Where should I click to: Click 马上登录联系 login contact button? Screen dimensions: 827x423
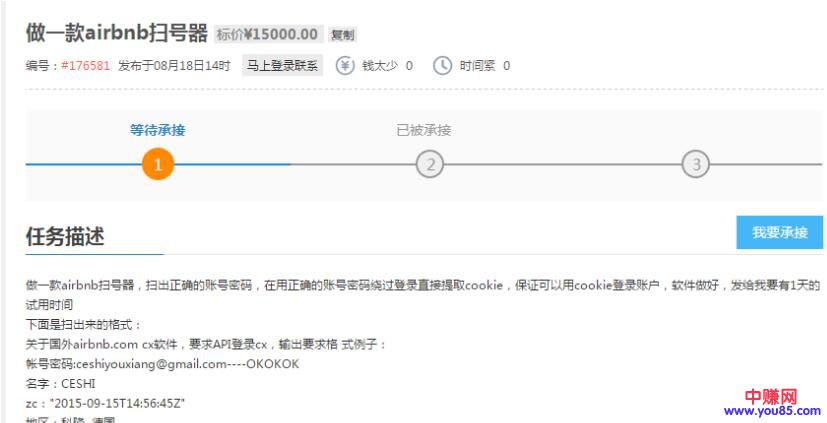(283, 66)
